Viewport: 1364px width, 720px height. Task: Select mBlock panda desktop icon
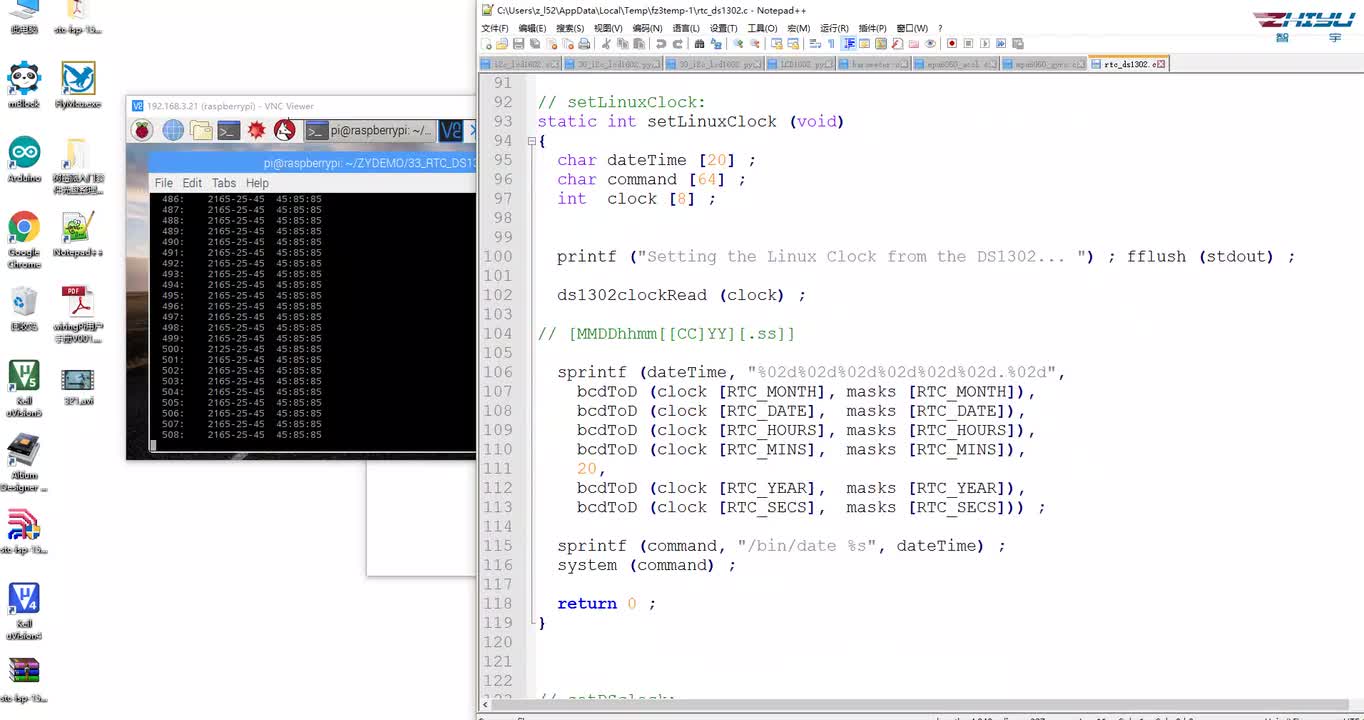coord(24,84)
